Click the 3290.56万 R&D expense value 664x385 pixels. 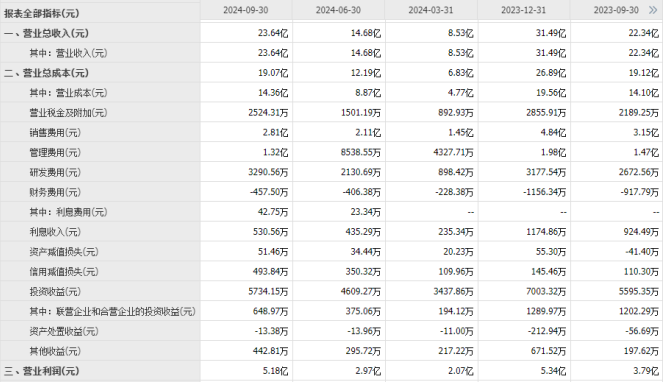[268, 173]
